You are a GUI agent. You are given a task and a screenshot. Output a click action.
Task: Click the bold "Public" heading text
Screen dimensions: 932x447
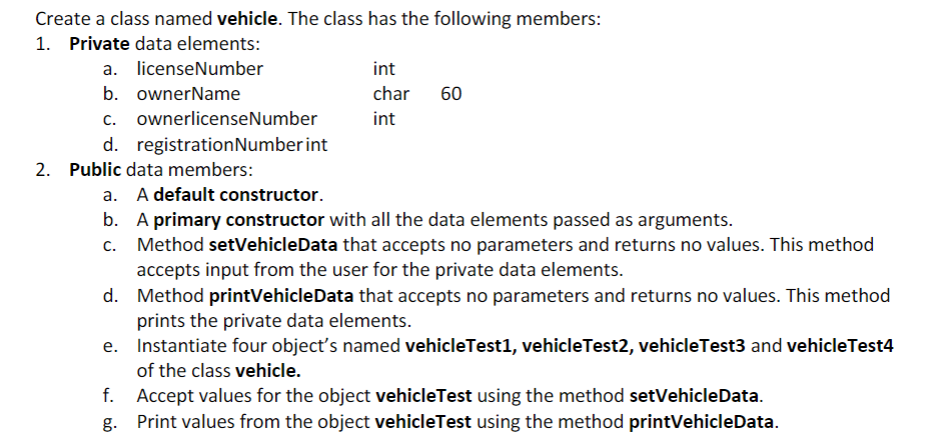[95, 170]
